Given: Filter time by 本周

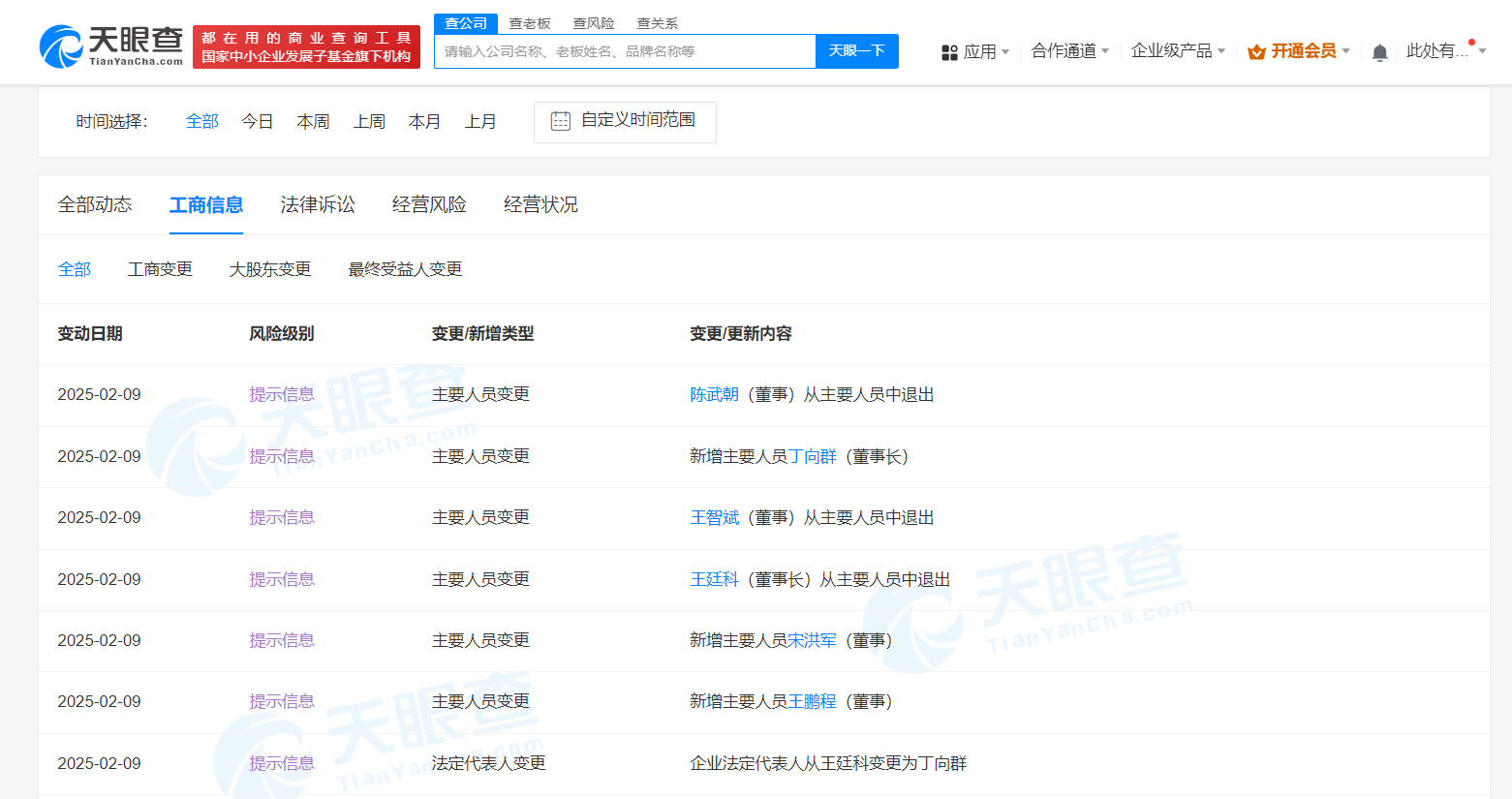Looking at the screenshot, I should [313, 121].
